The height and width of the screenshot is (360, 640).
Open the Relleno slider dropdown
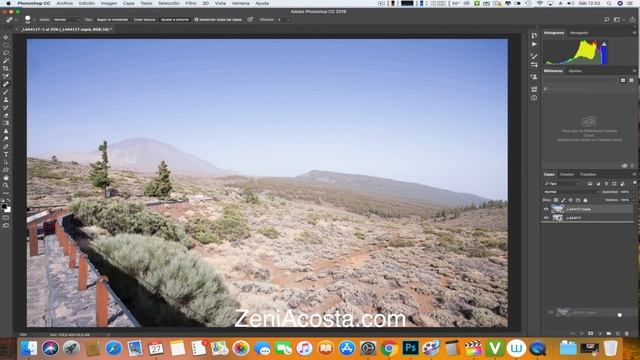click(633, 200)
